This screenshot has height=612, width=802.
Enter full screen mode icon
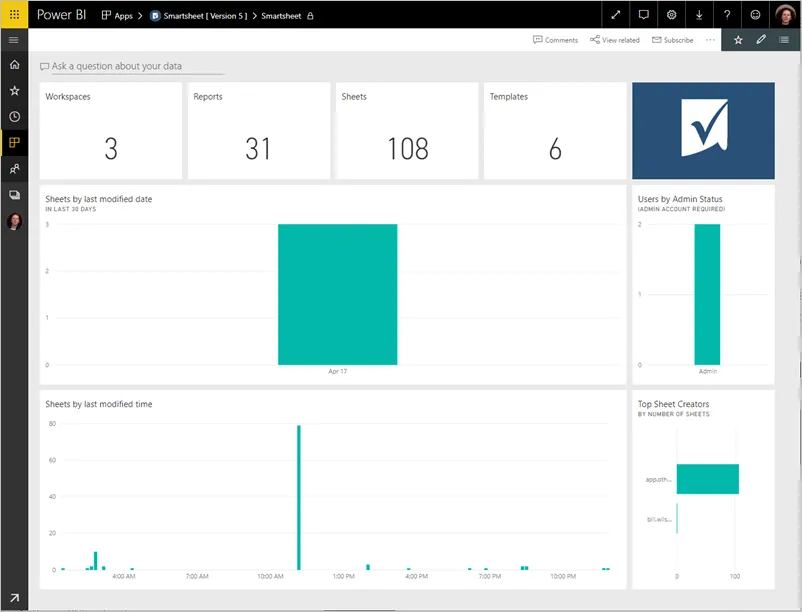coord(616,15)
